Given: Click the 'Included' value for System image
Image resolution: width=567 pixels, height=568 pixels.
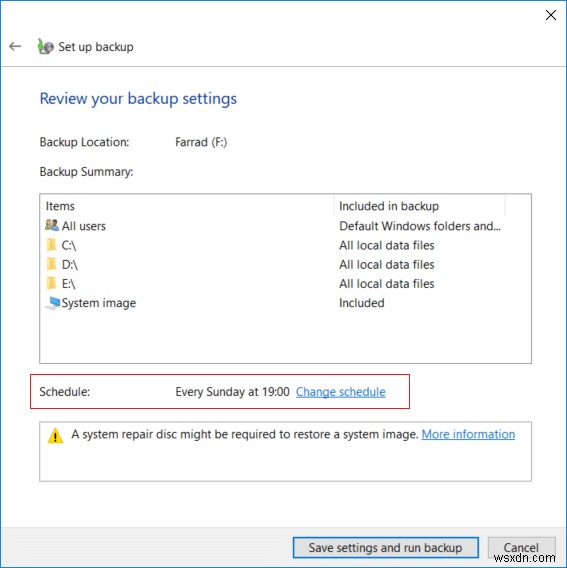Looking at the screenshot, I should click(362, 303).
